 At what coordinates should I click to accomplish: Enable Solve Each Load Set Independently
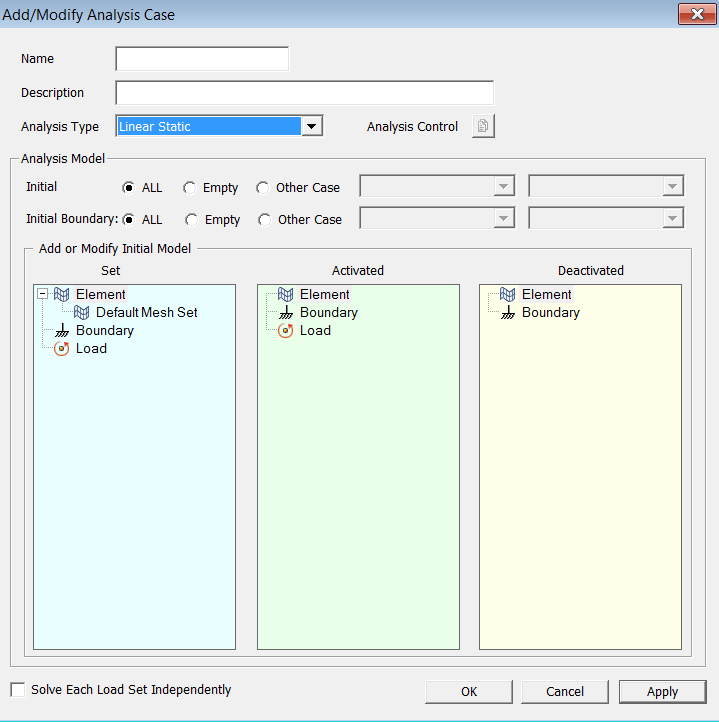pos(18,690)
